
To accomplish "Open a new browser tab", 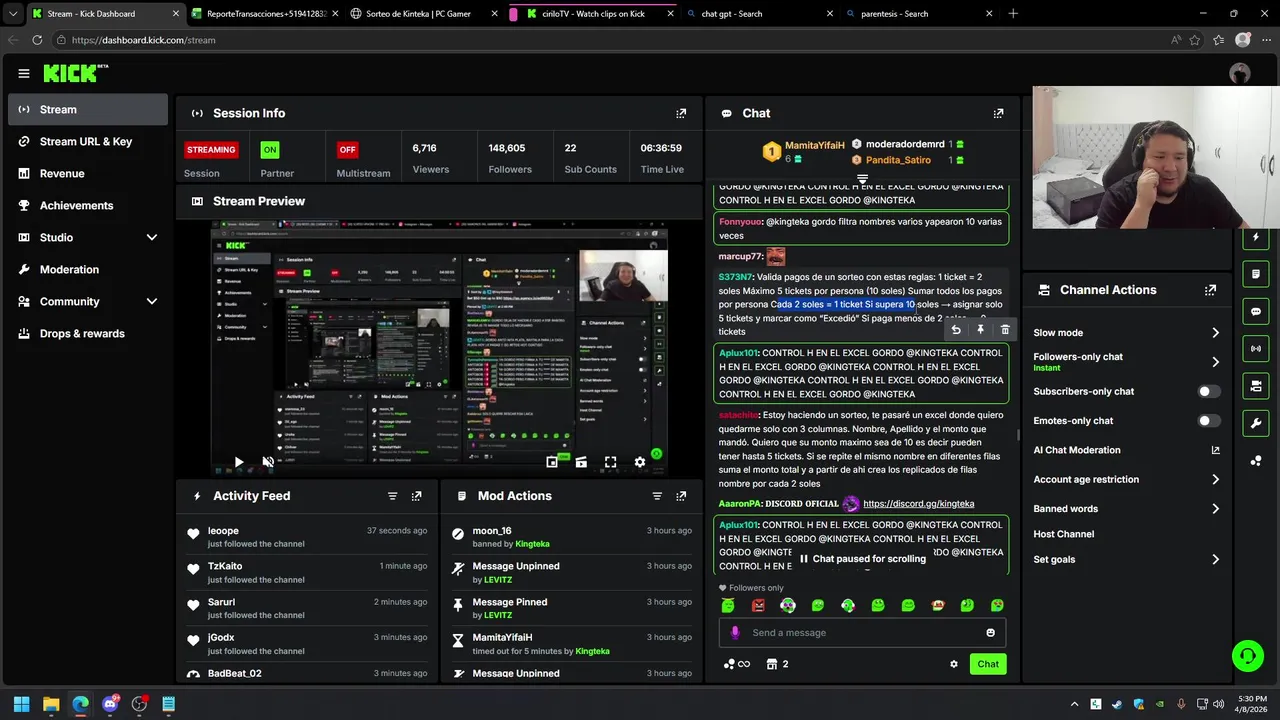I will coord(1013,14).
